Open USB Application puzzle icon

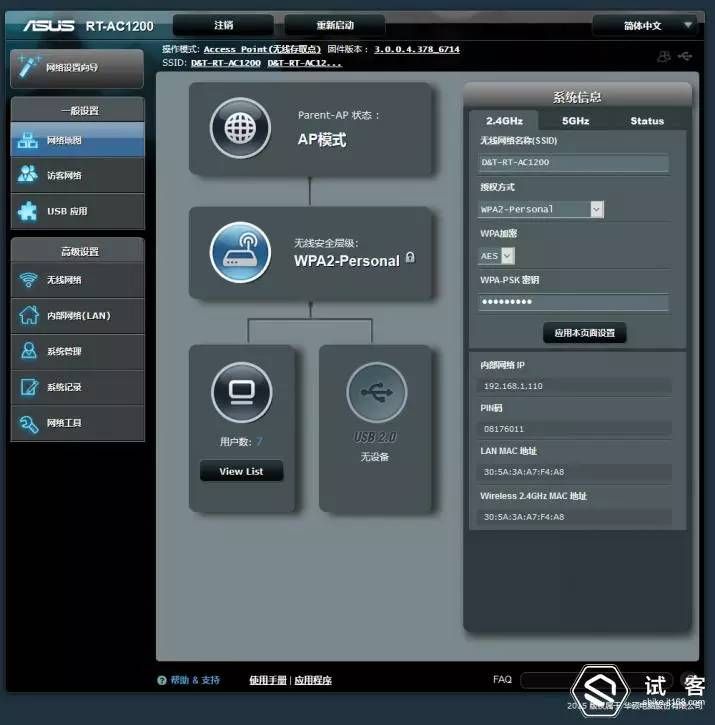tap(28, 211)
